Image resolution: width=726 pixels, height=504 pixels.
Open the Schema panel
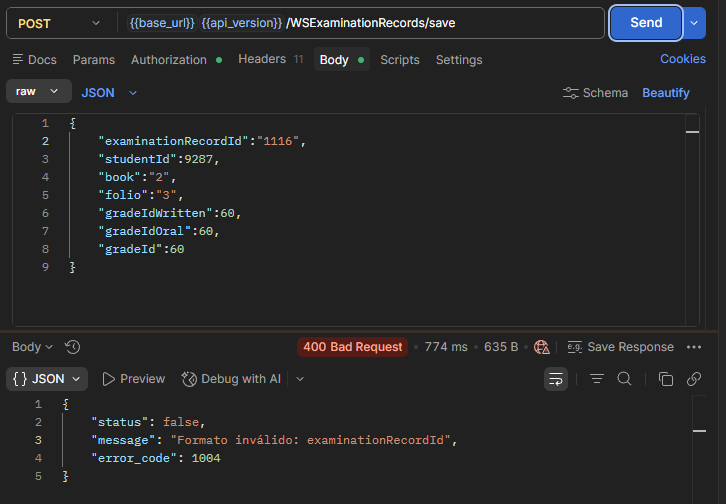595,93
